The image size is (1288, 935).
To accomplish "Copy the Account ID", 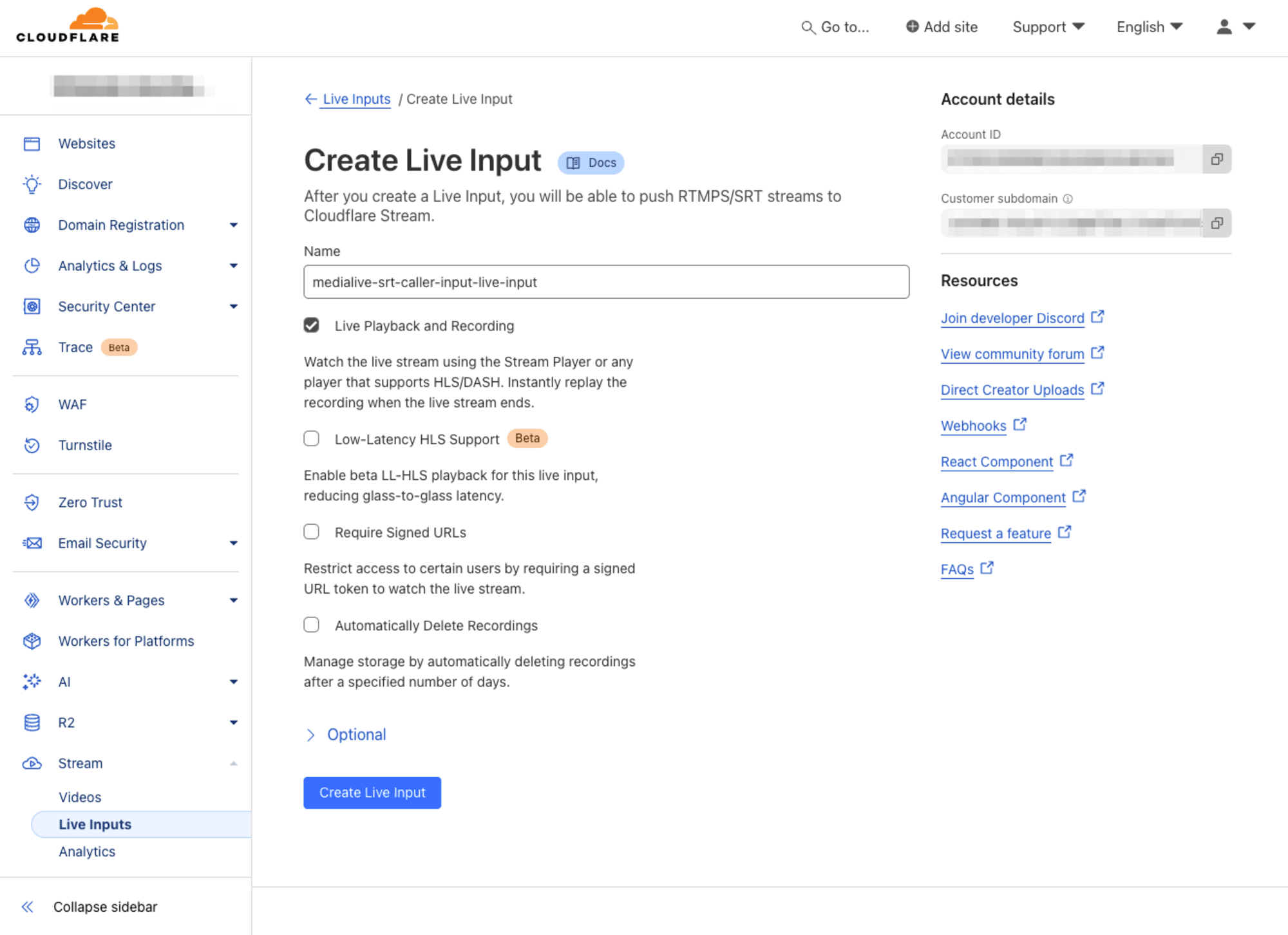I will click(x=1217, y=159).
